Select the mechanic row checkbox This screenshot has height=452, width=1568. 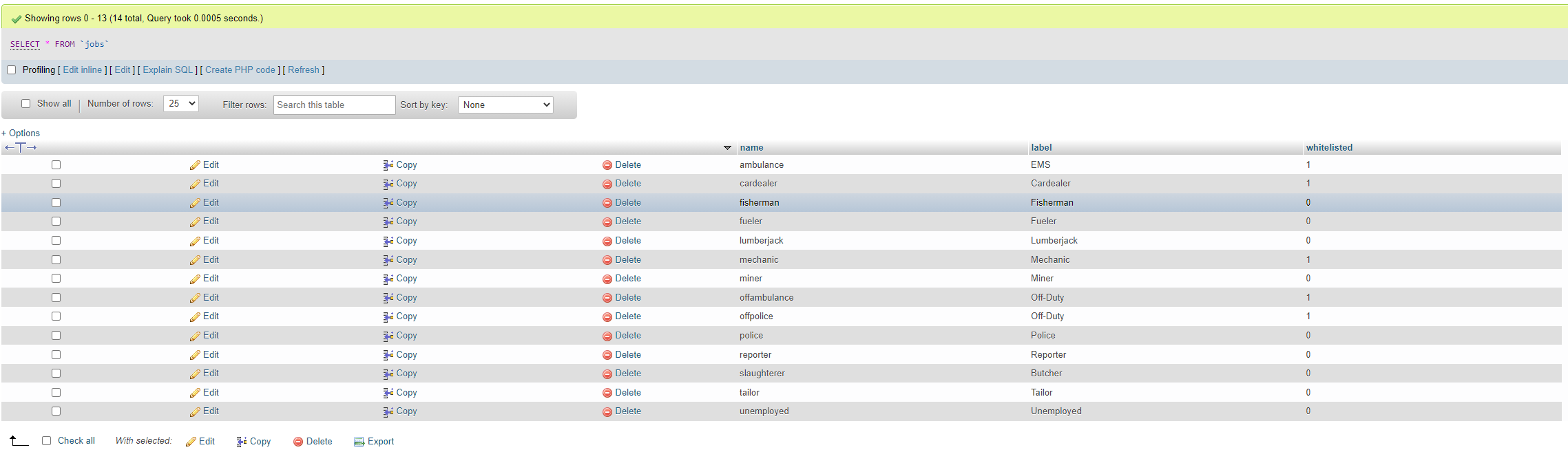tap(56, 260)
